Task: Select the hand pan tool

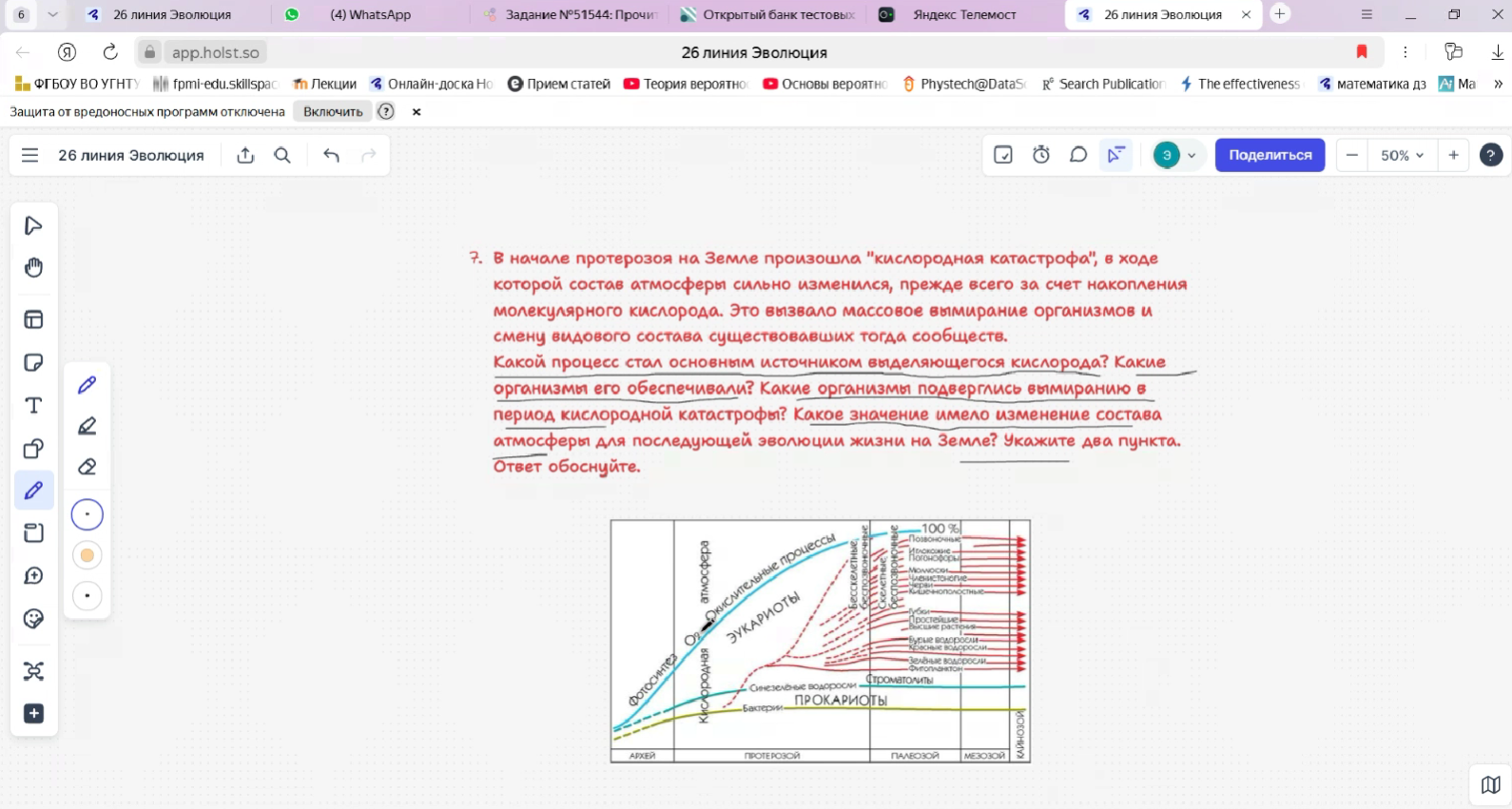Action: coord(33,268)
